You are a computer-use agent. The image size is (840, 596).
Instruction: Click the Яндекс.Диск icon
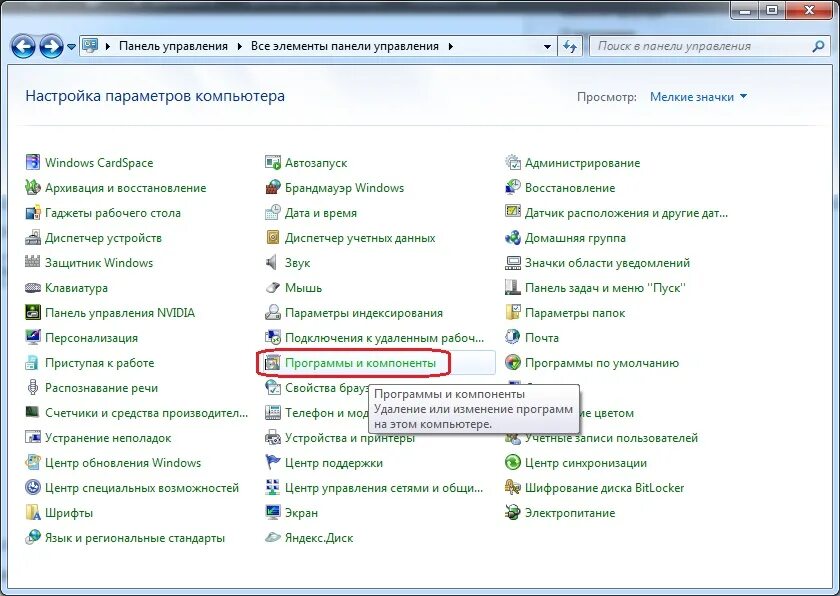pos(273,538)
